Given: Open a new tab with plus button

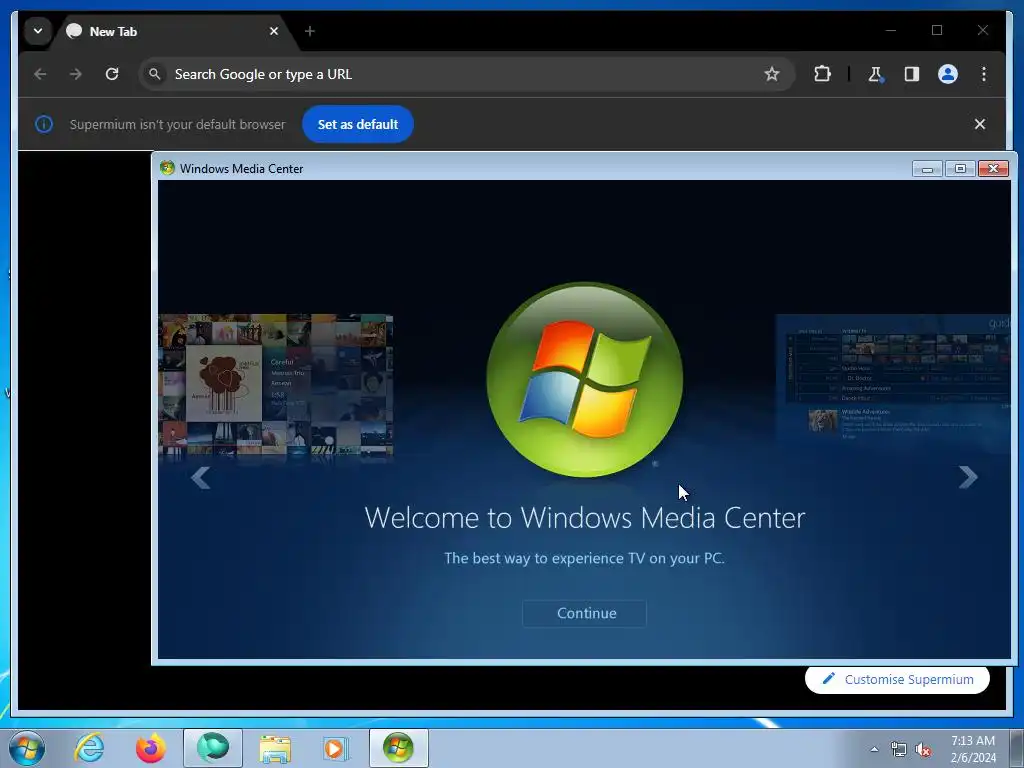Looking at the screenshot, I should tap(310, 31).
